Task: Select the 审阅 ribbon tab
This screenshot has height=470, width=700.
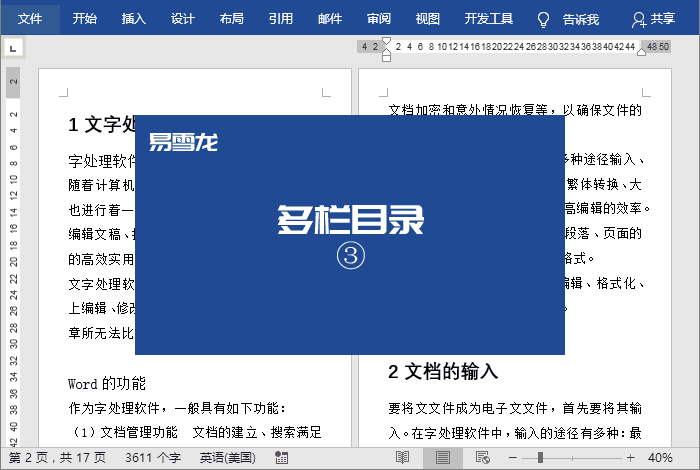Action: click(379, 19)
